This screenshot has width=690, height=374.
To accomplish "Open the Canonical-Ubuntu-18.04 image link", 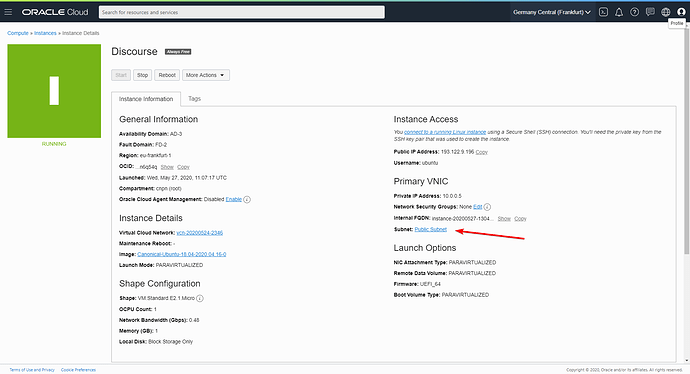I will pyautogui.click(x=182, y=254).
